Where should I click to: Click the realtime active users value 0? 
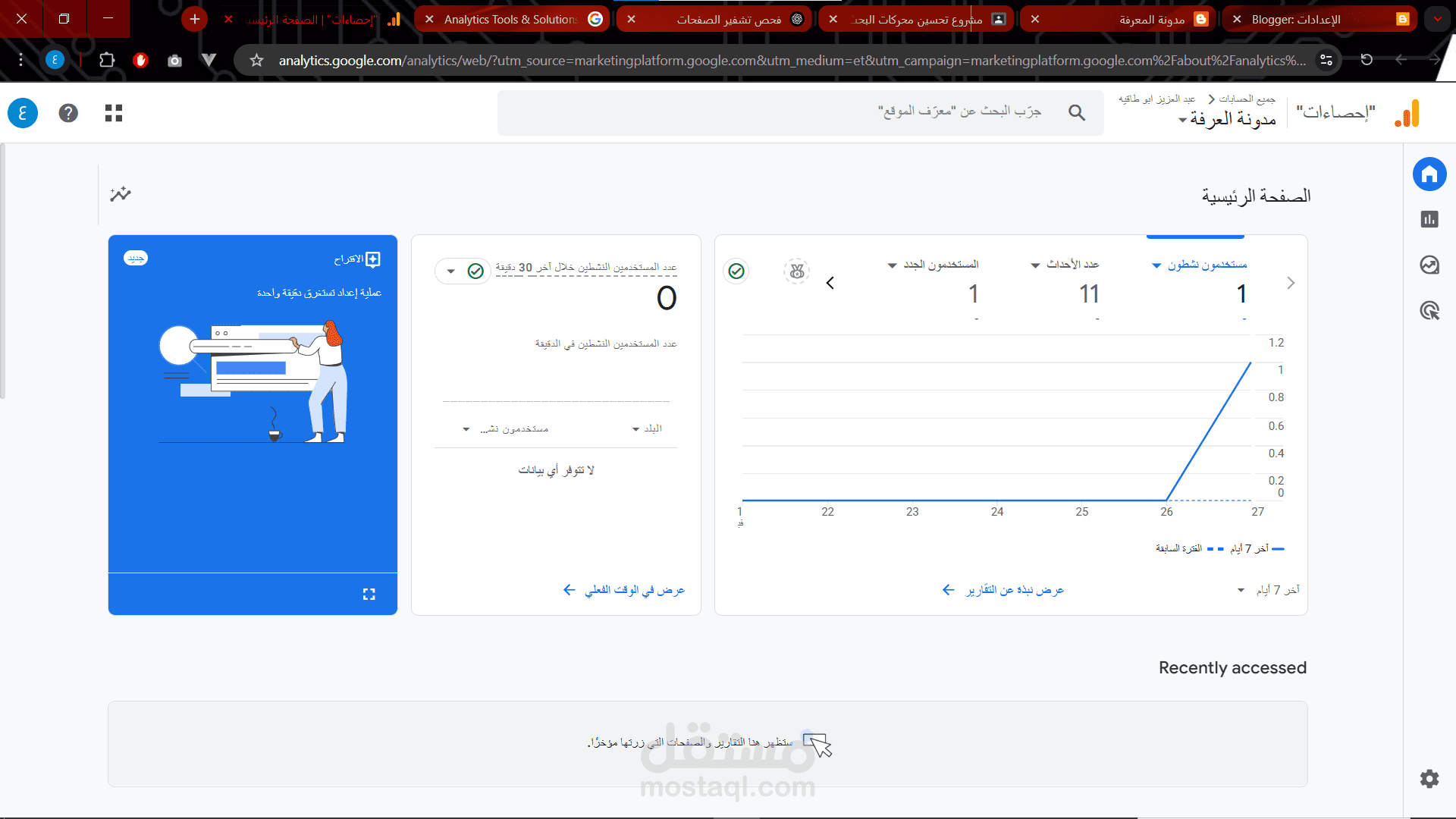pyautogui.click(x=667, y=298)
